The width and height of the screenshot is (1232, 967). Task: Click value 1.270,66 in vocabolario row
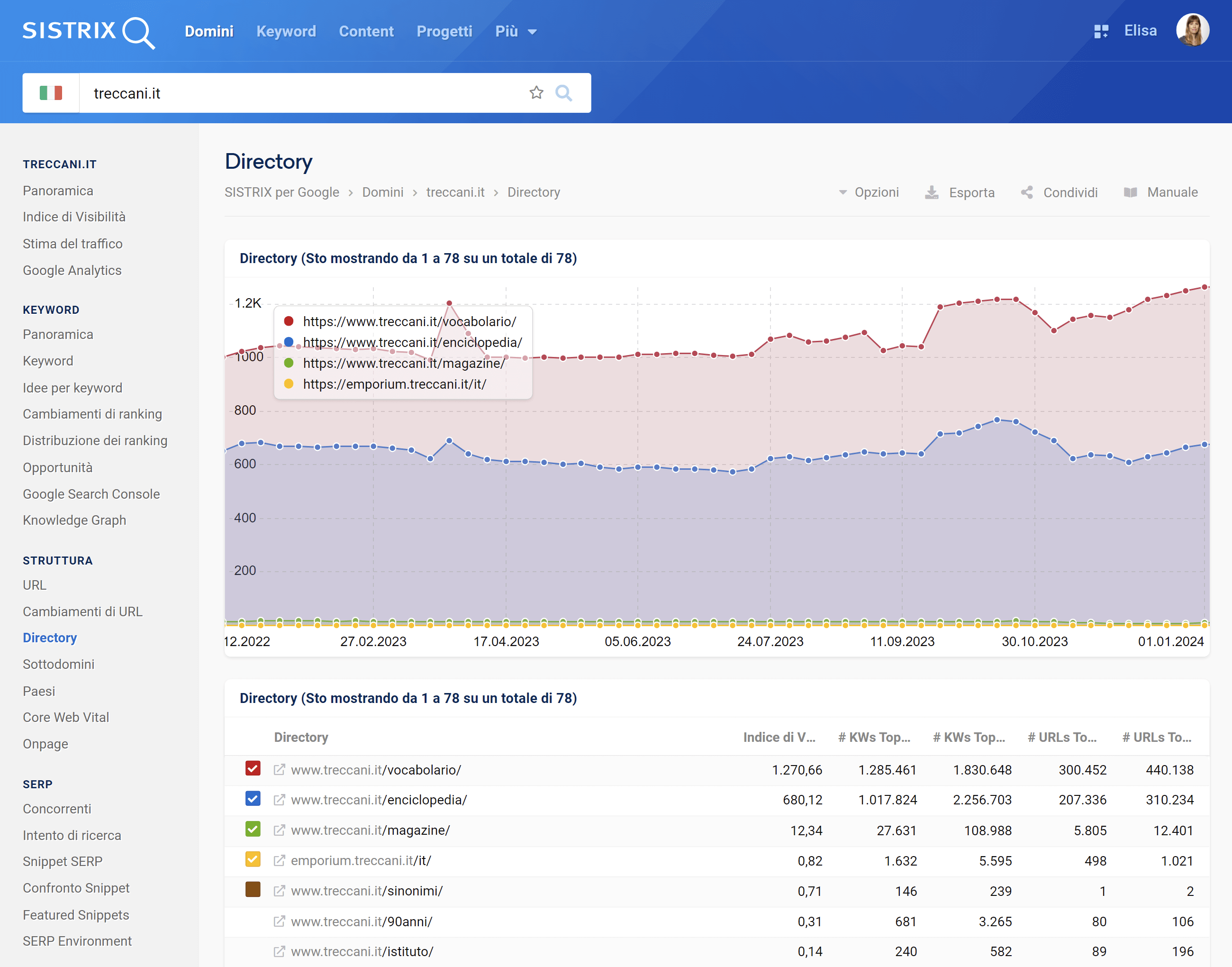pyautogui.click(x=797, y=770)
